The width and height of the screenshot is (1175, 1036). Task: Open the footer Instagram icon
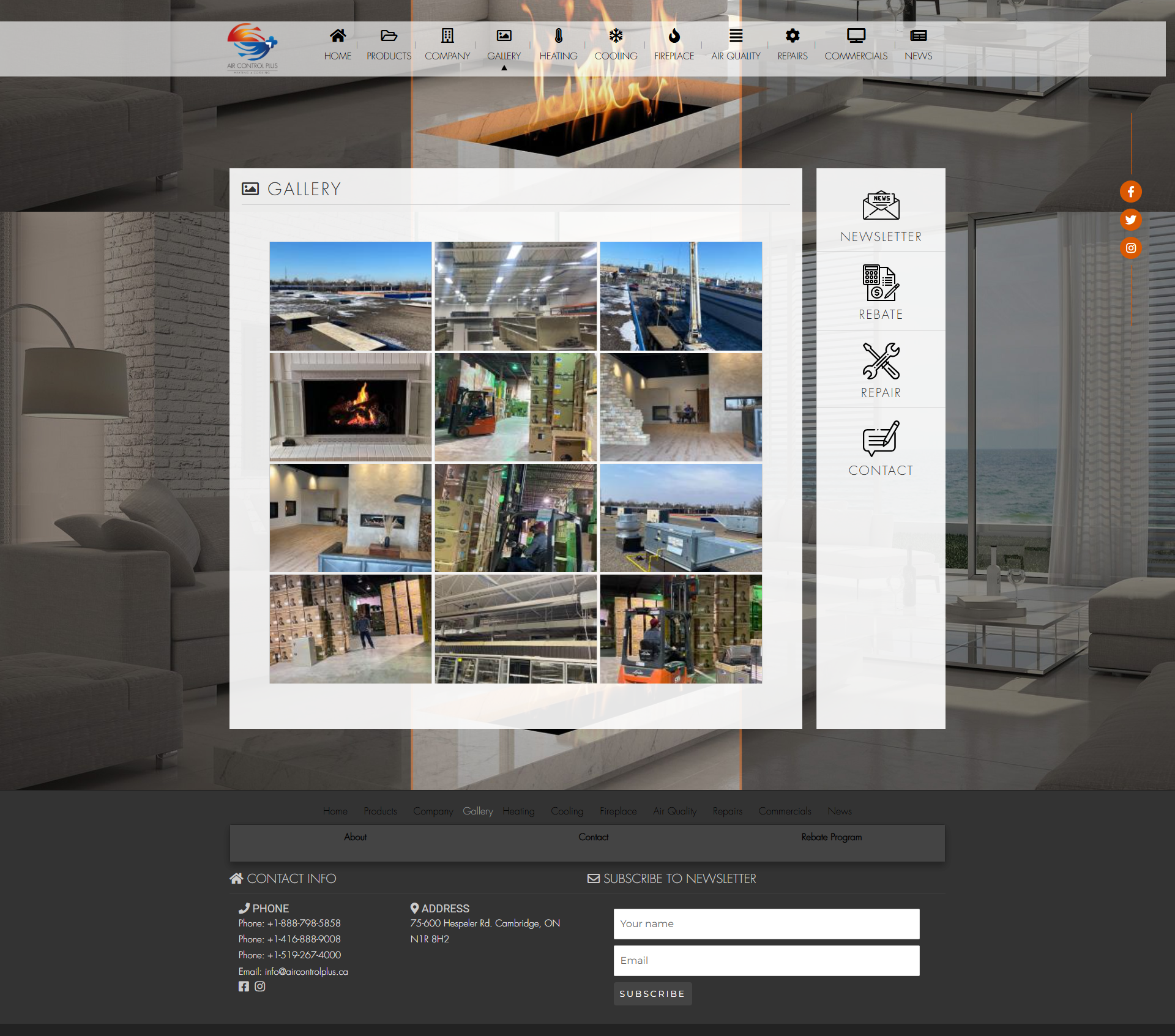(x=260, y=986)
